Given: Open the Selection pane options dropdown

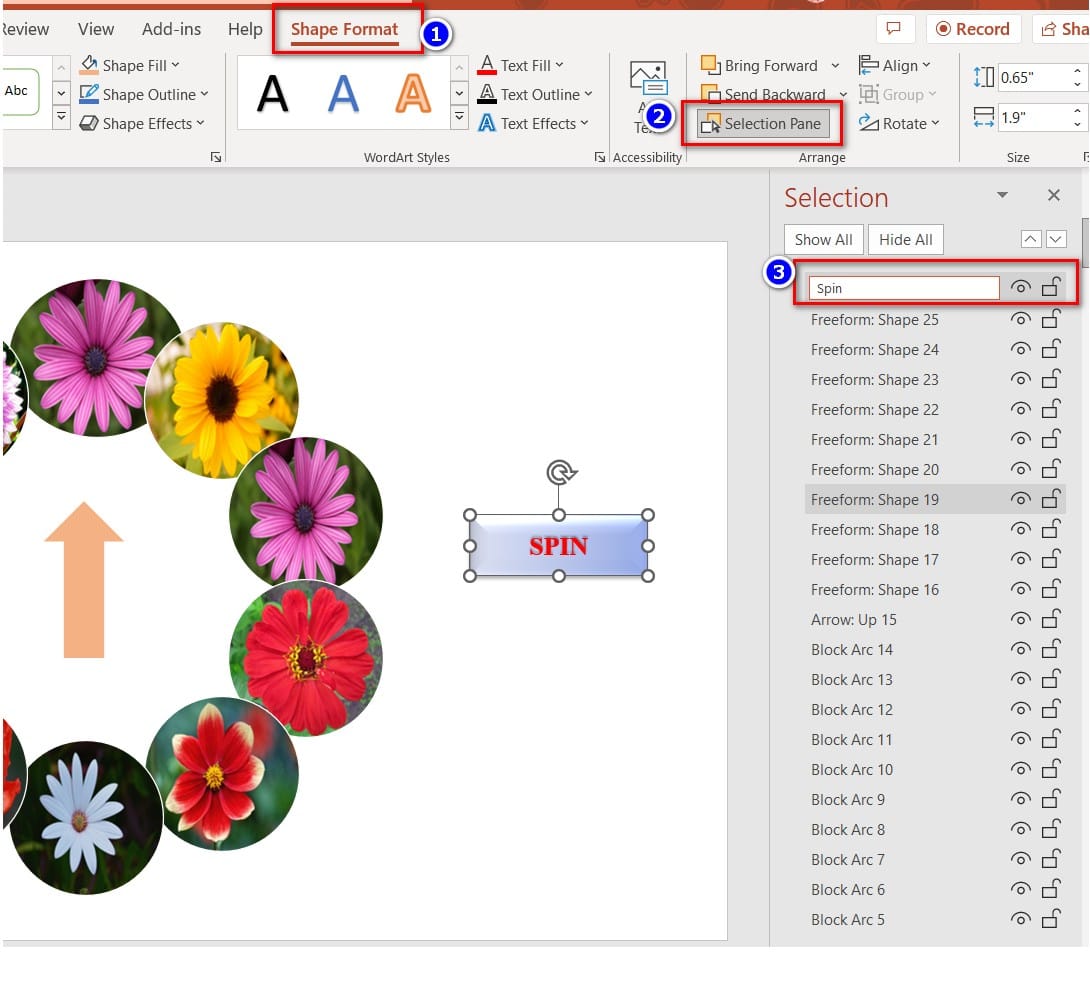Looking at the screenshot, I should point(1002,195).
